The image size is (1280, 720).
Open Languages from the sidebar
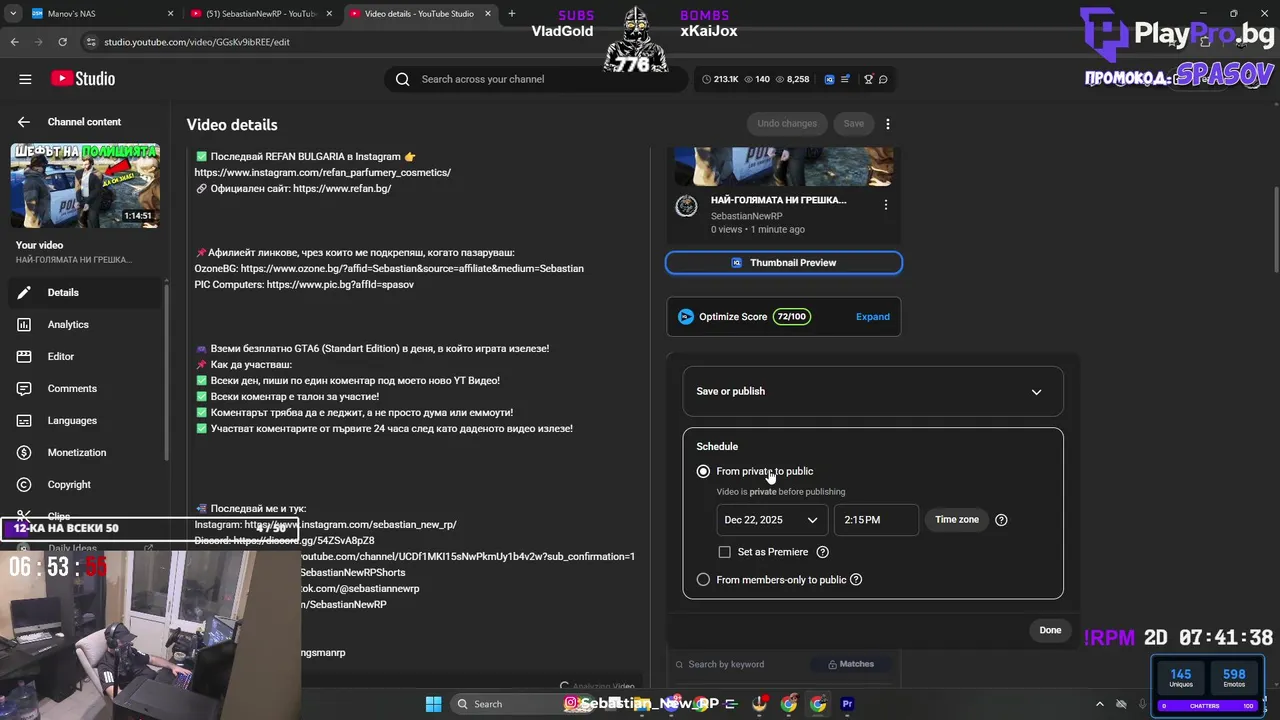(85, 420)
